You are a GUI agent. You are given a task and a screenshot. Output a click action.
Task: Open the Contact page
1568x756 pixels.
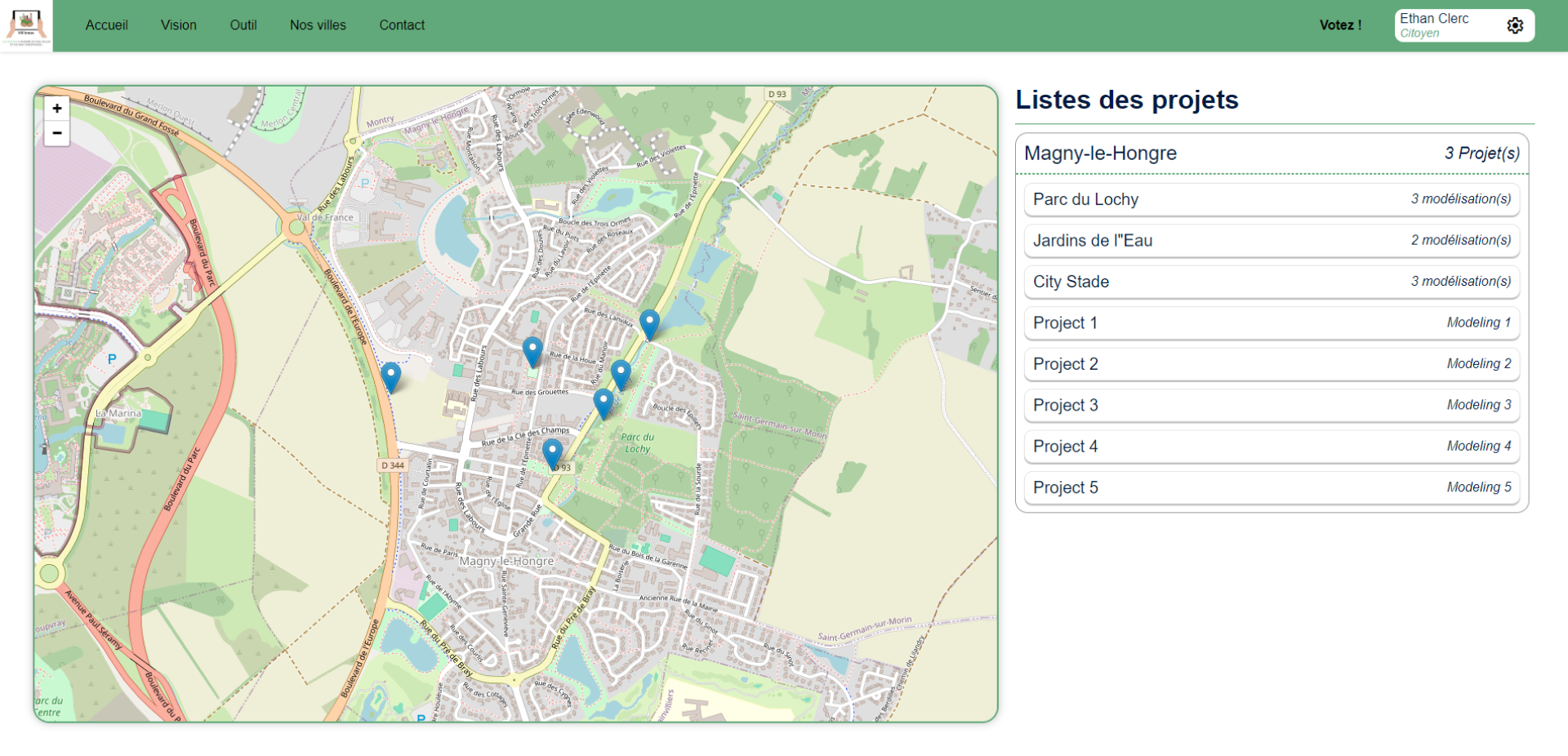click(x=402, y=25)
